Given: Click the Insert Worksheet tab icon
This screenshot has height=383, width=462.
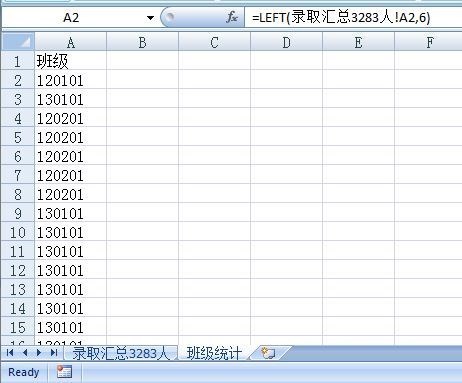Looking at the screenshot, I should pos(268,353).
